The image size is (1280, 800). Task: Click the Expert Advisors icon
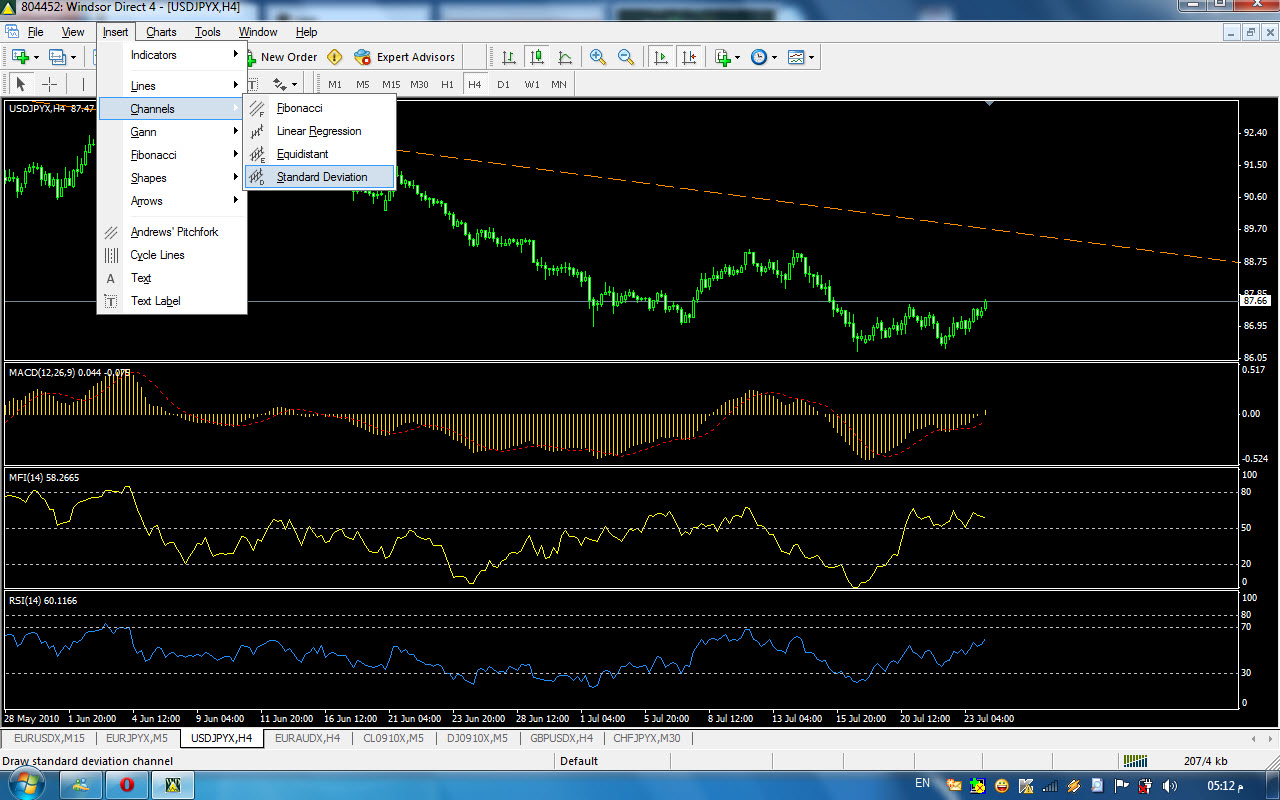pos(362,57)
